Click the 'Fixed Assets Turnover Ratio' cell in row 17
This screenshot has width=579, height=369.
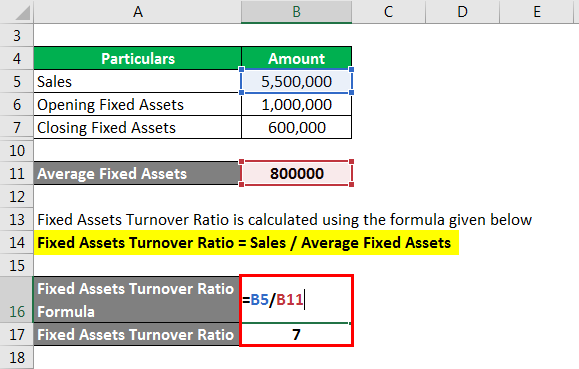click(137, 335)
